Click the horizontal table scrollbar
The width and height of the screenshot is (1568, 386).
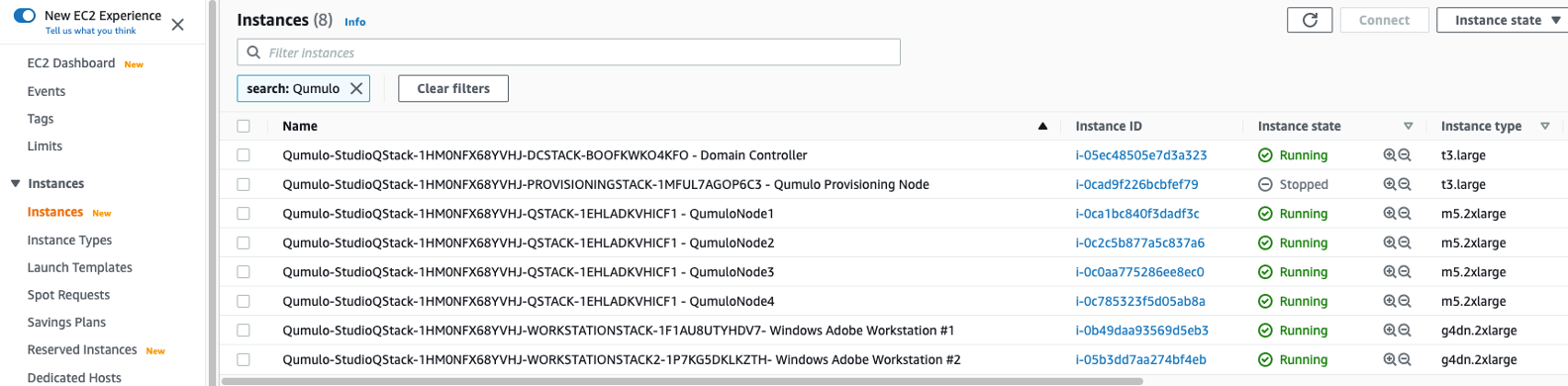coord(682,381)
